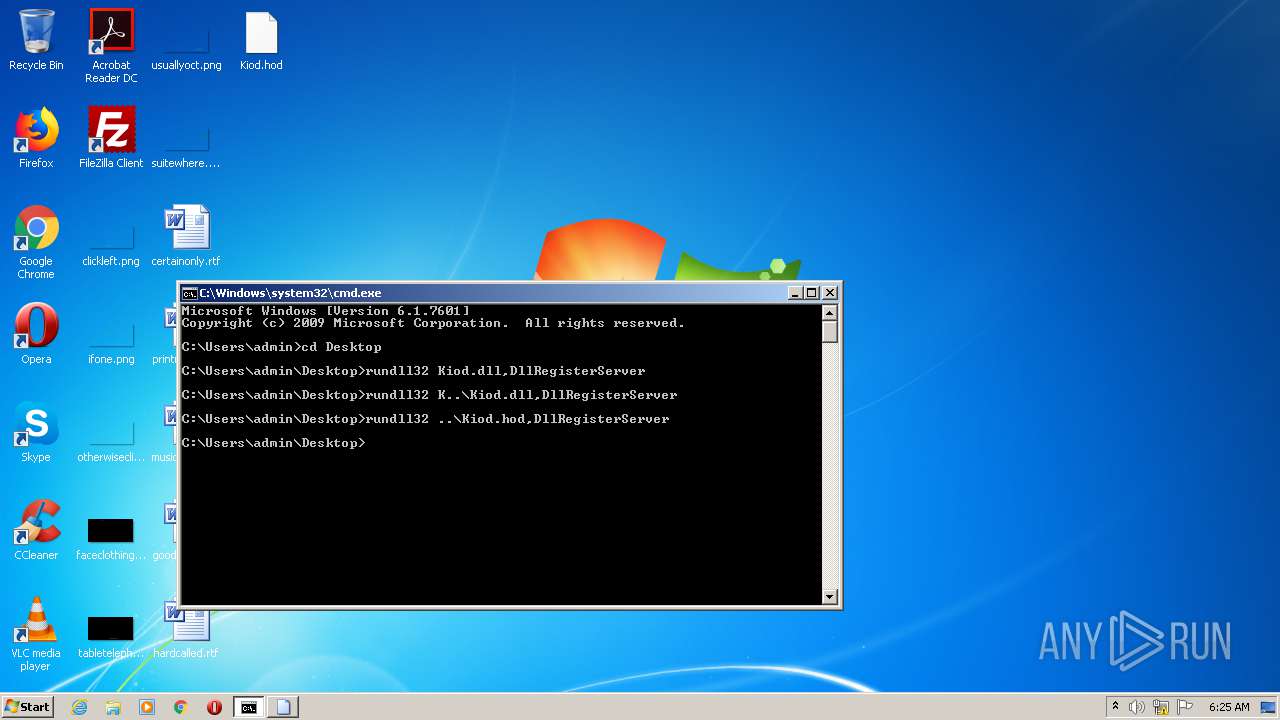Click the blank document taskbar button
Screen dimensions: 1280x720
[283, 707]
